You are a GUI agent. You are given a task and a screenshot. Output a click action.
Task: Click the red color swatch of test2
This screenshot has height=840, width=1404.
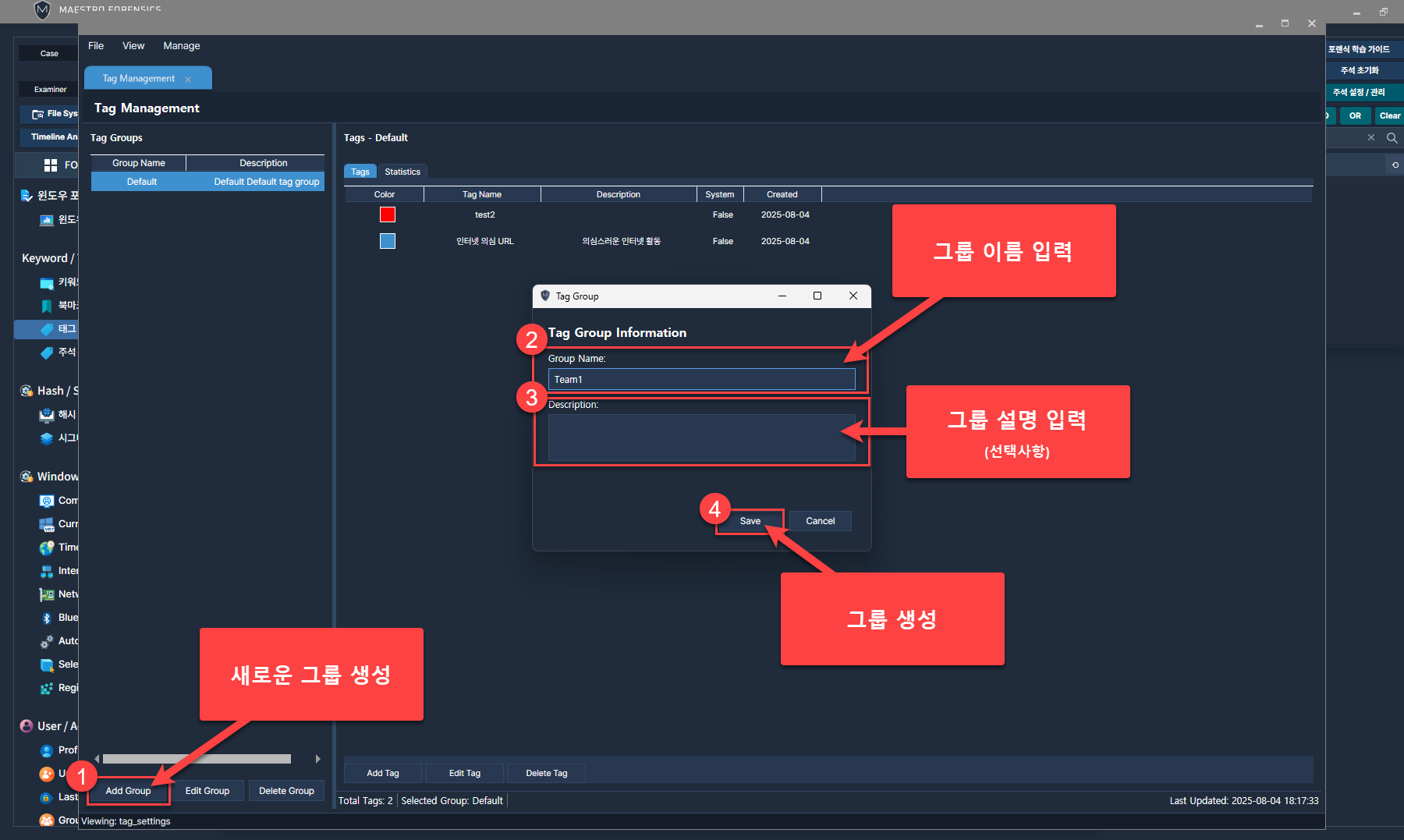[388, 214]
